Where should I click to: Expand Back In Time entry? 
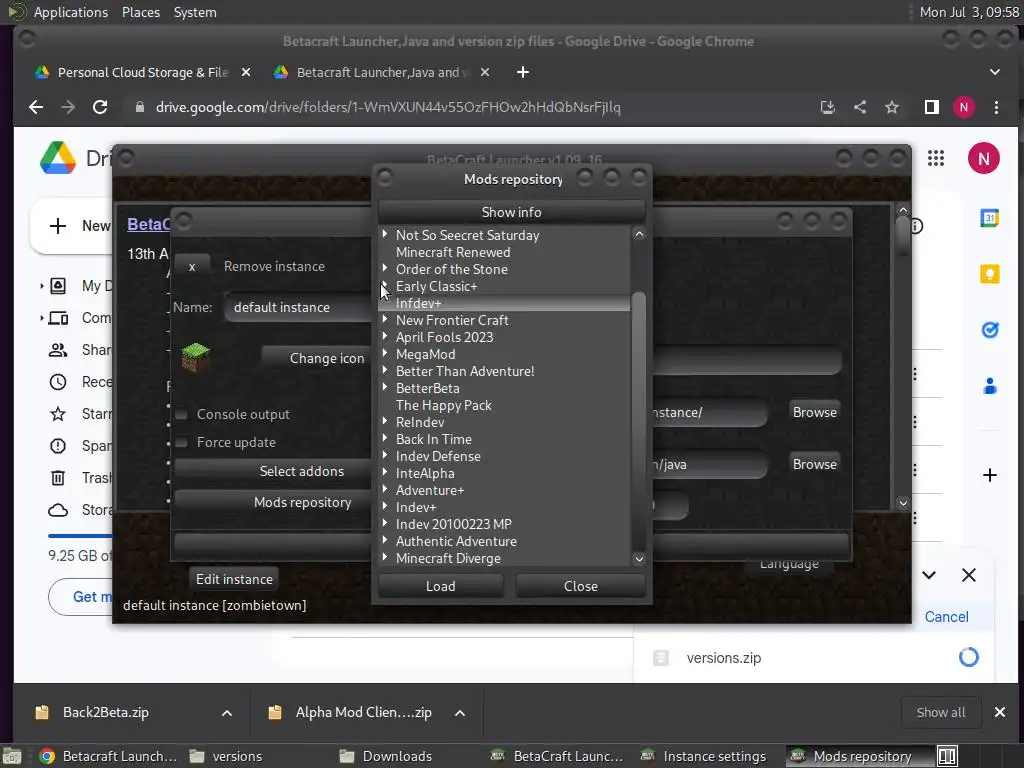tap(385, 438)
